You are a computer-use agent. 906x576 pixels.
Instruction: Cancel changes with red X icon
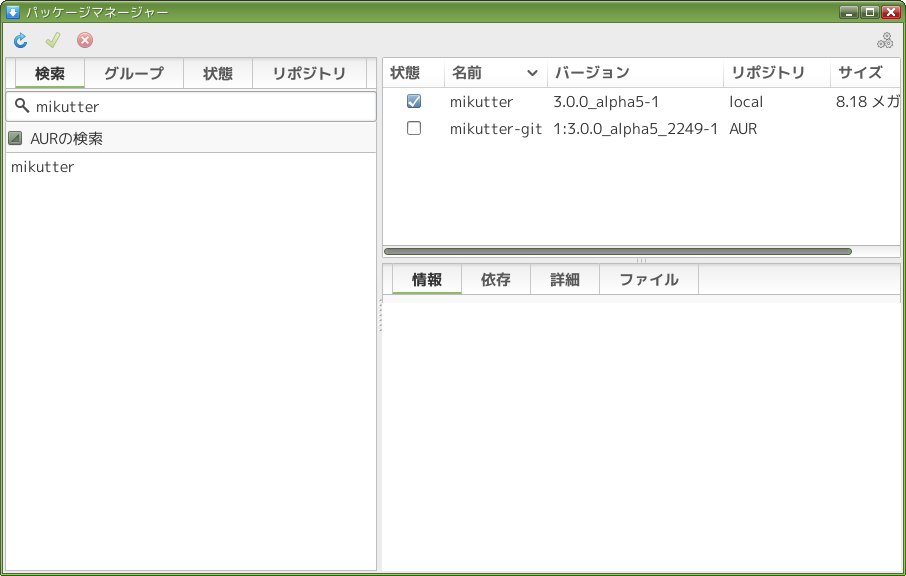tap(85, 40)
